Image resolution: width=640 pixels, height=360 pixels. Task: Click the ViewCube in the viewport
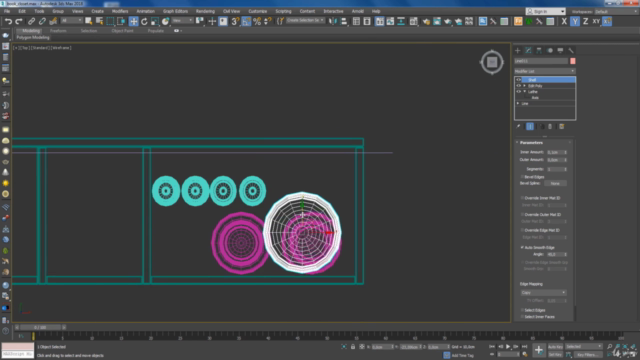[492, 62]
